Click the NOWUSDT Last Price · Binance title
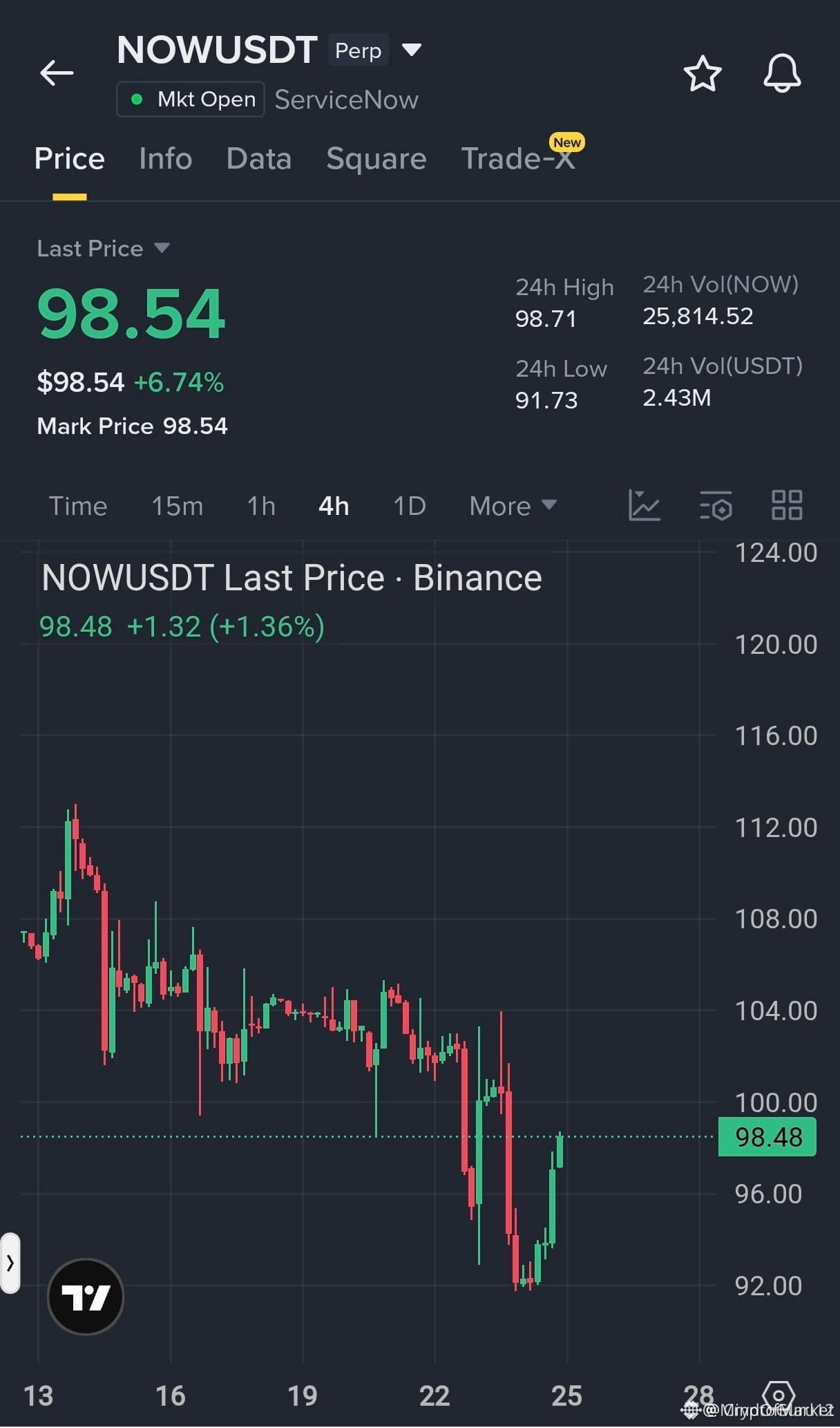 pyautogui.click(x=292, y=578)
